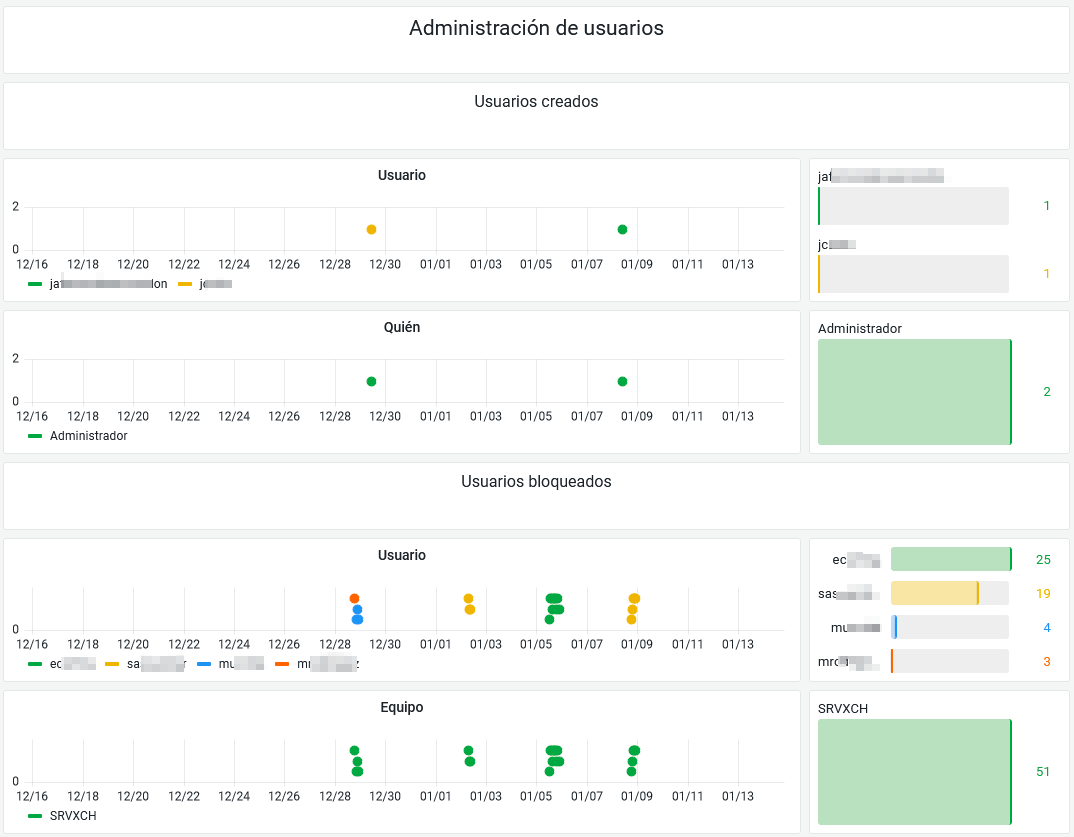The image size is (1074, 837).
Task: Open the Equipo panel title menu
Action: pyautogui.click(x=401, y=707)
